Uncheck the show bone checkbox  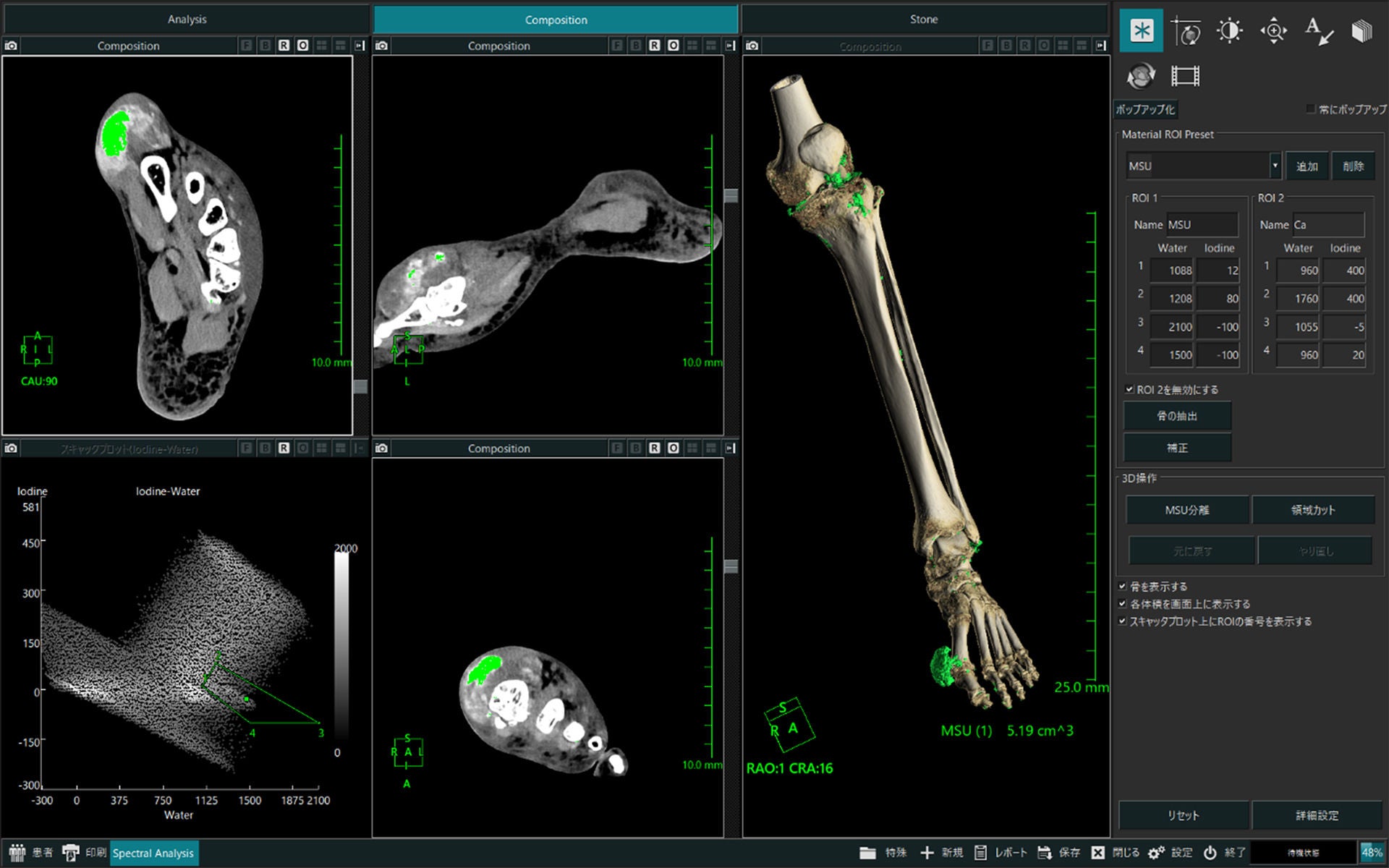[x=1123, y=586]
